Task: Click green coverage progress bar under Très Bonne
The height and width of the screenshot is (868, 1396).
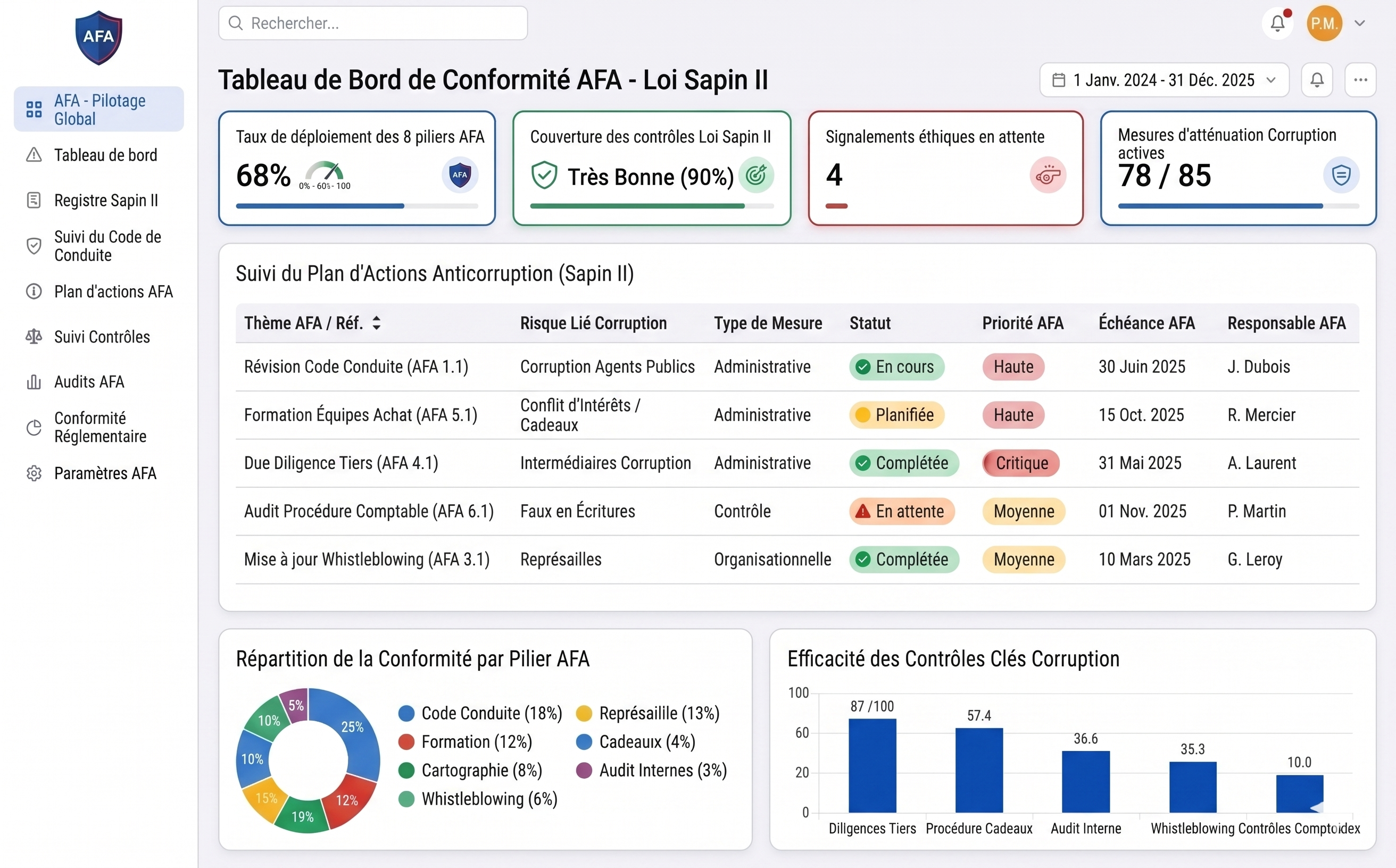Action: (652, 206)
